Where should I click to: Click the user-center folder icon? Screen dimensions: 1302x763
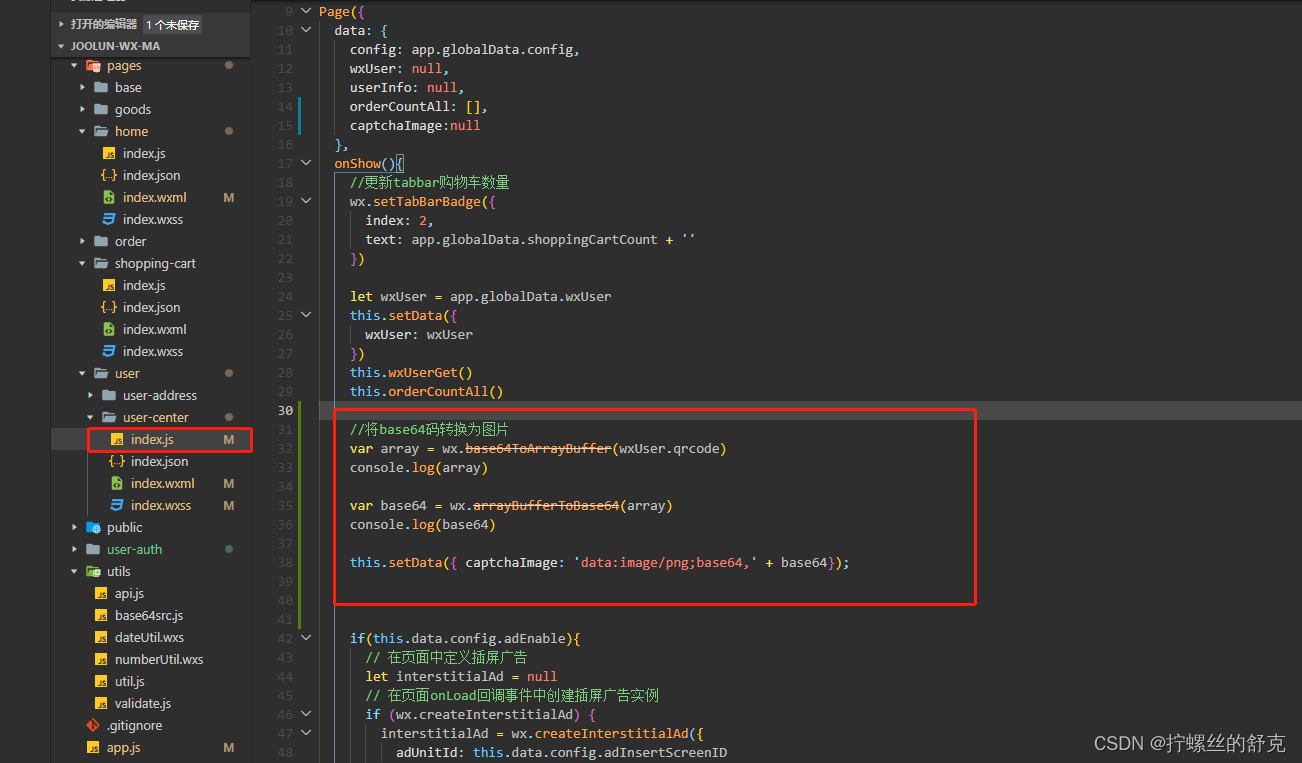coord(109,418)
